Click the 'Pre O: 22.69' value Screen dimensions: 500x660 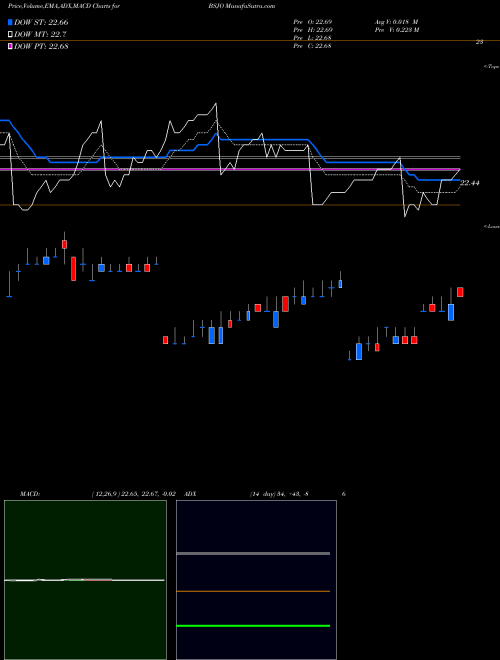point(313,22)
